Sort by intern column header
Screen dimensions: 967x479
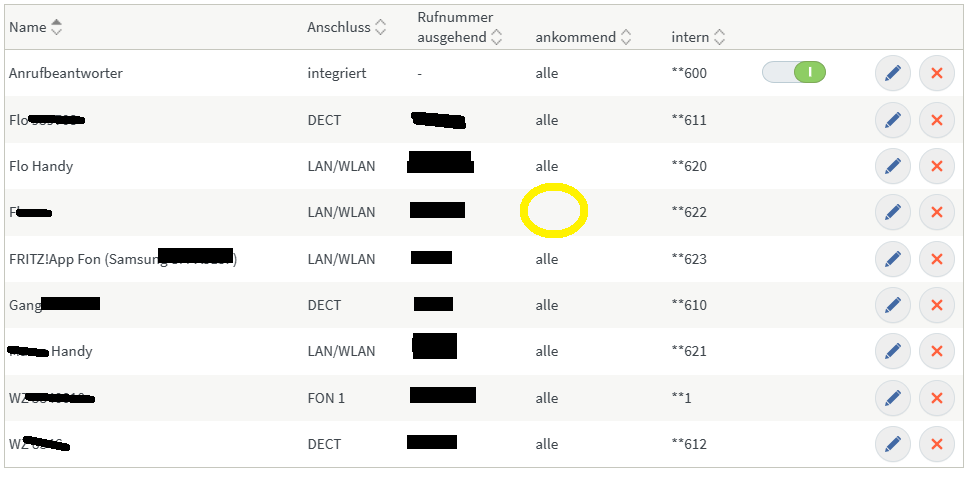(x=718, y=38)
